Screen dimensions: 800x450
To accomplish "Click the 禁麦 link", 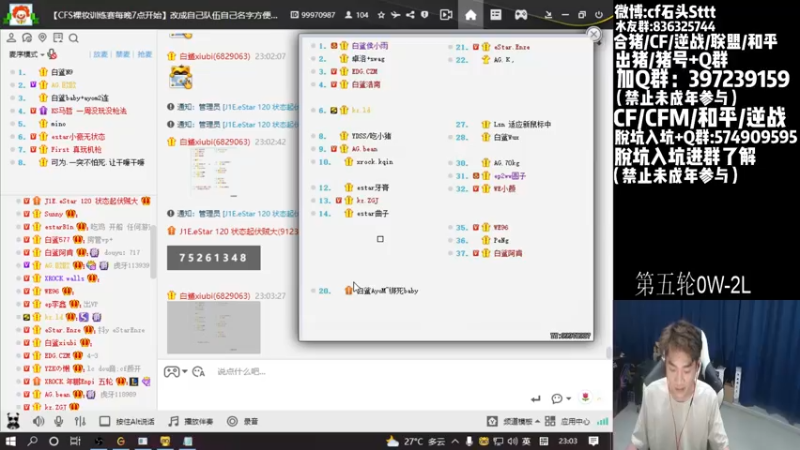I will [122, 54].
